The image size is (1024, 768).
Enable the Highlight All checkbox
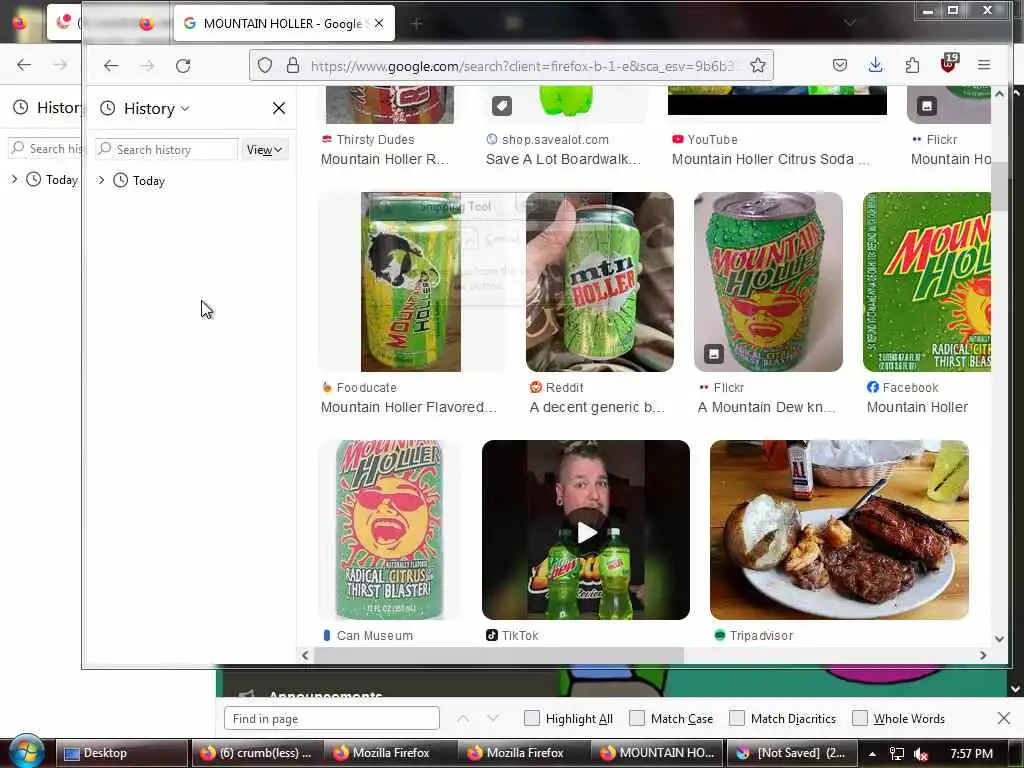click(532, 718)
